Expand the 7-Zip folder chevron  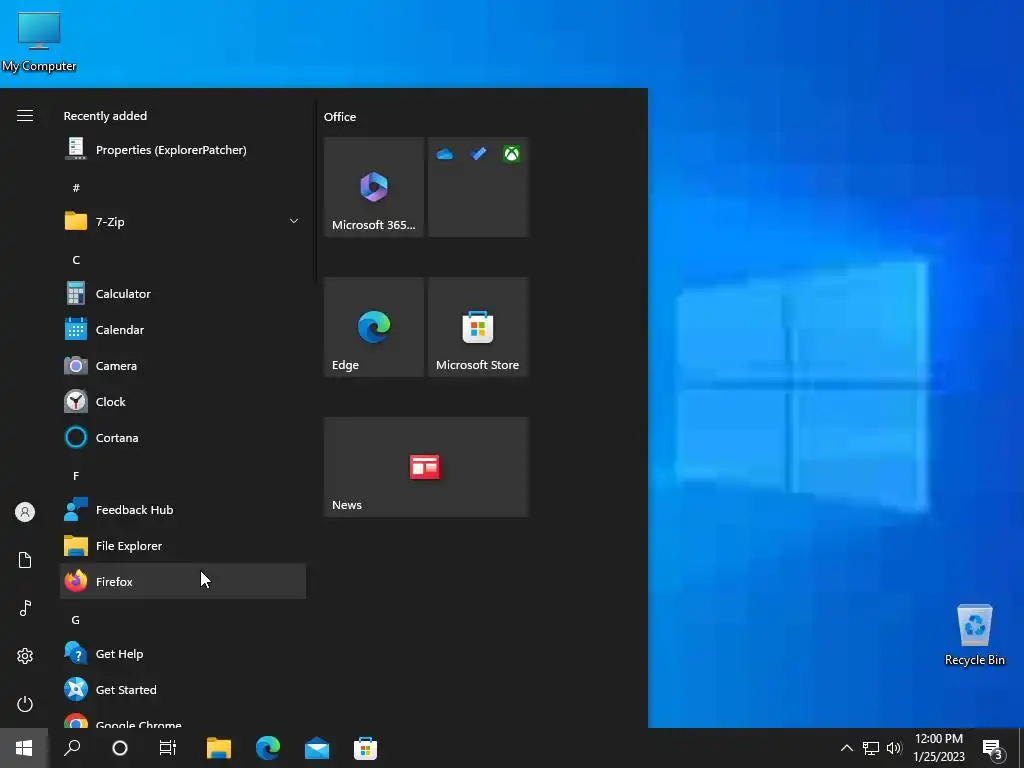[294, 221]
